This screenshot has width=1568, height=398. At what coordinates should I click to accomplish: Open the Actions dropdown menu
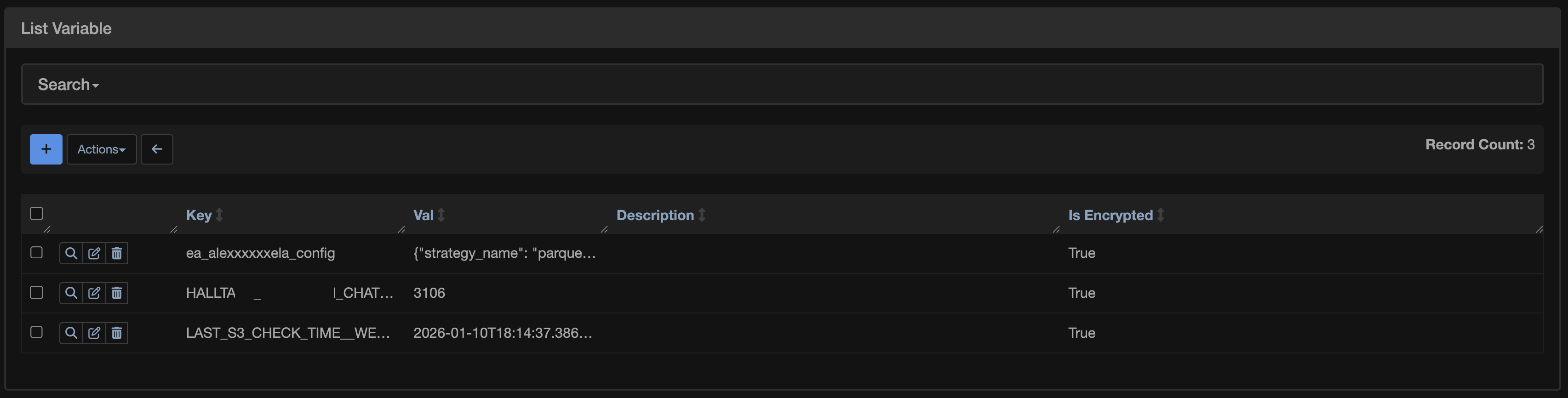tap(101, 148)
